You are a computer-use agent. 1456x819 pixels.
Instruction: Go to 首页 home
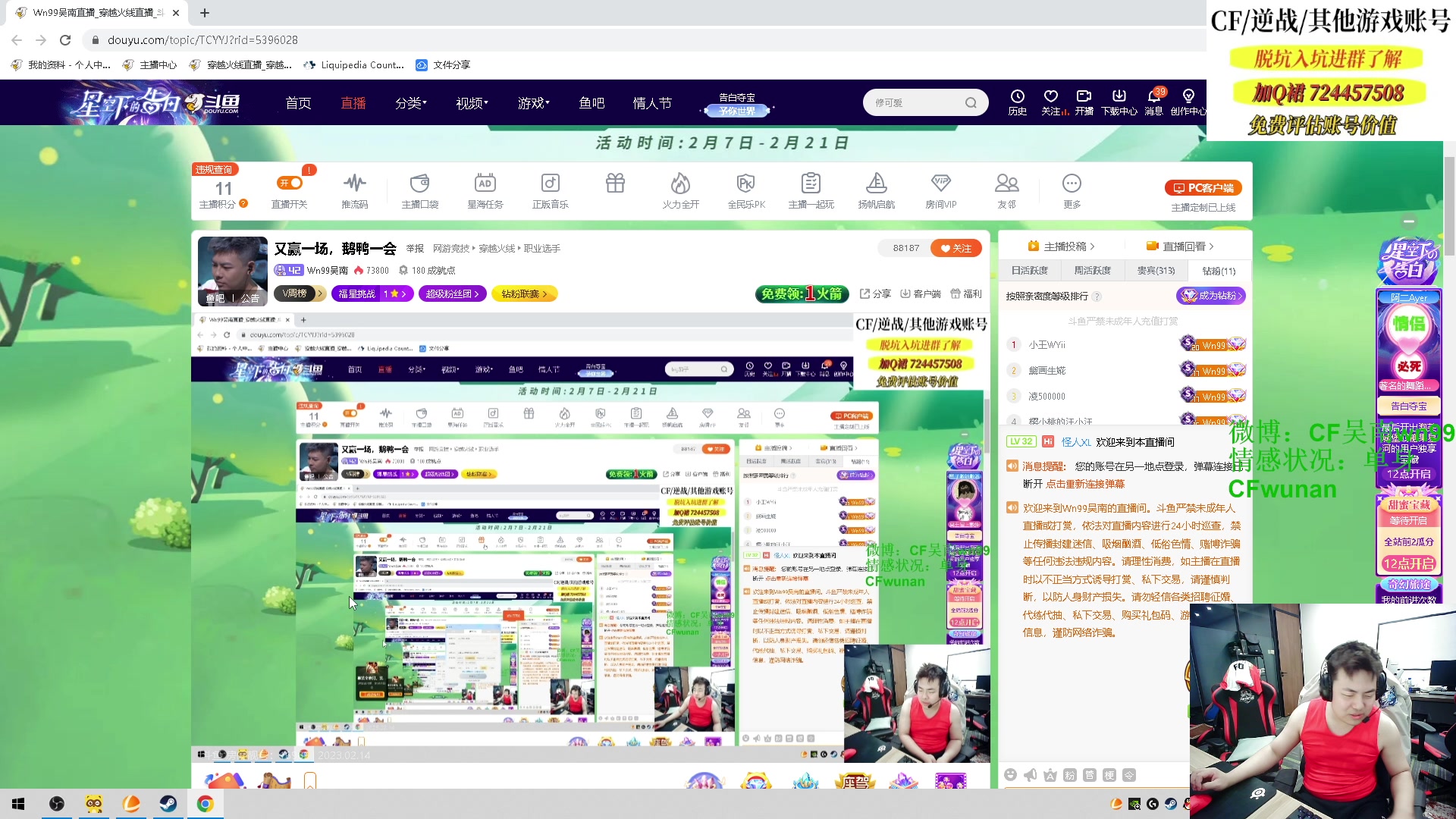298,102
